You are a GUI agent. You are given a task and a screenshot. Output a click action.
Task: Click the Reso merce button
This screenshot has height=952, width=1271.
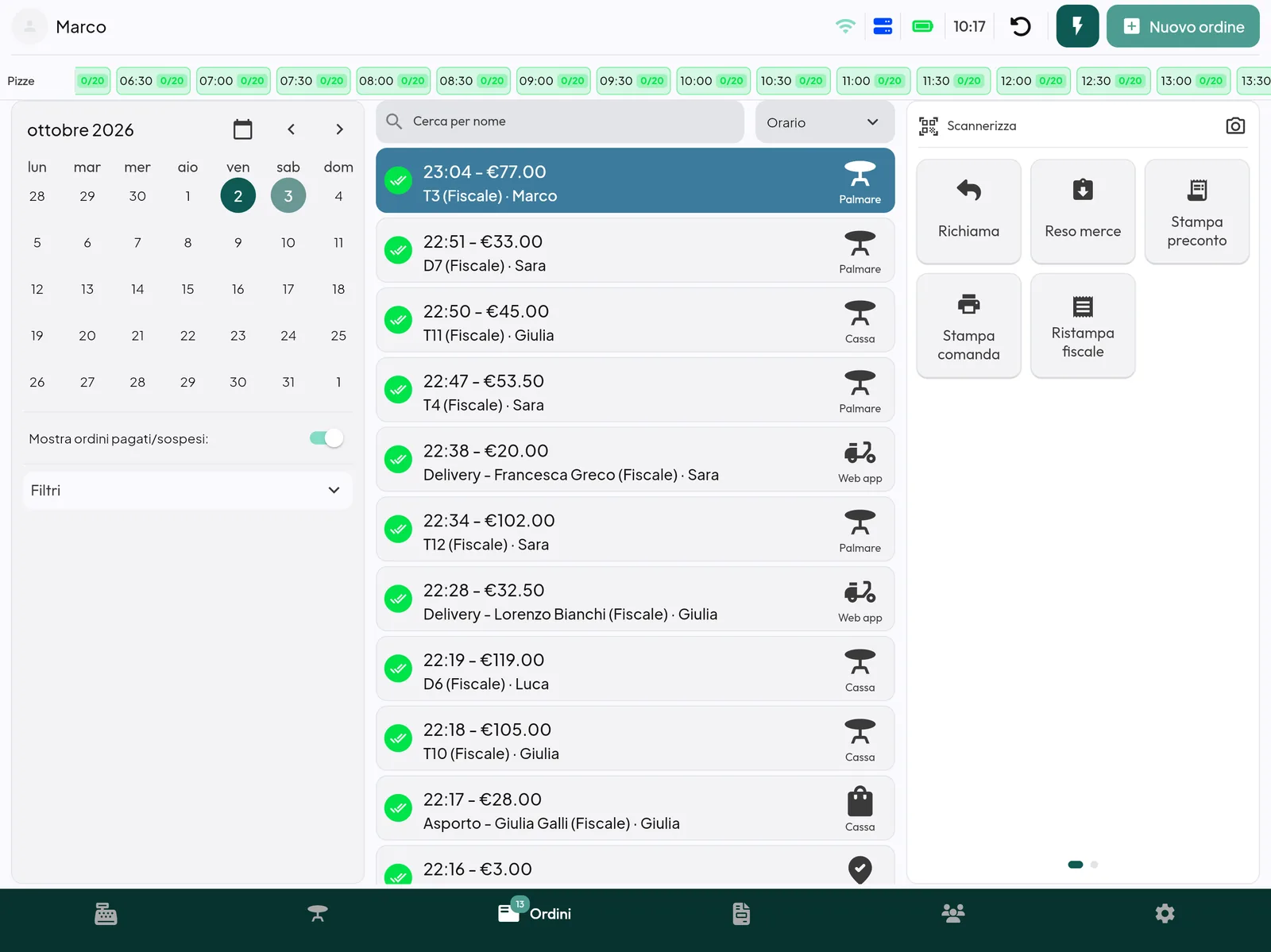(1083, 211)
